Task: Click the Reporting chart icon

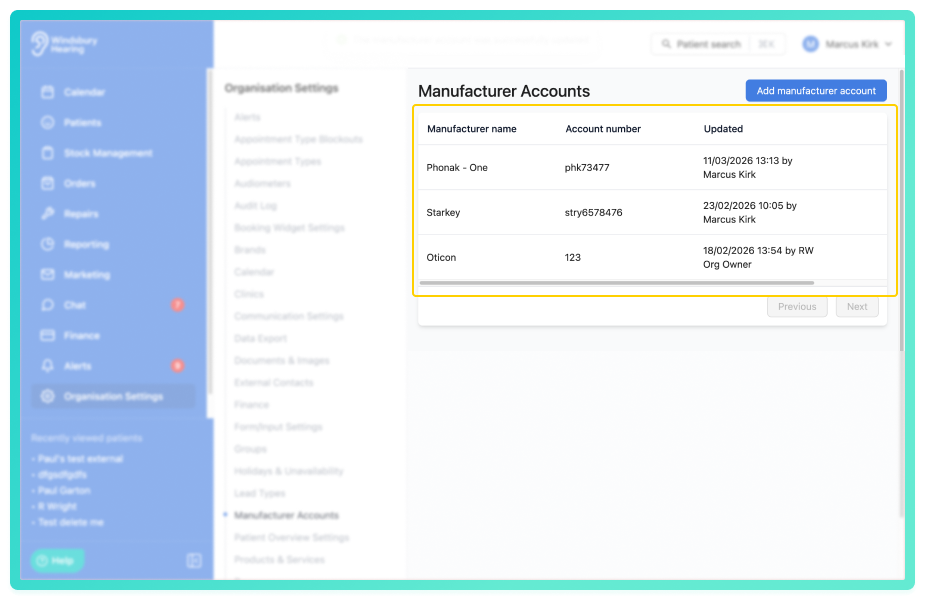Action: (48, 244)
